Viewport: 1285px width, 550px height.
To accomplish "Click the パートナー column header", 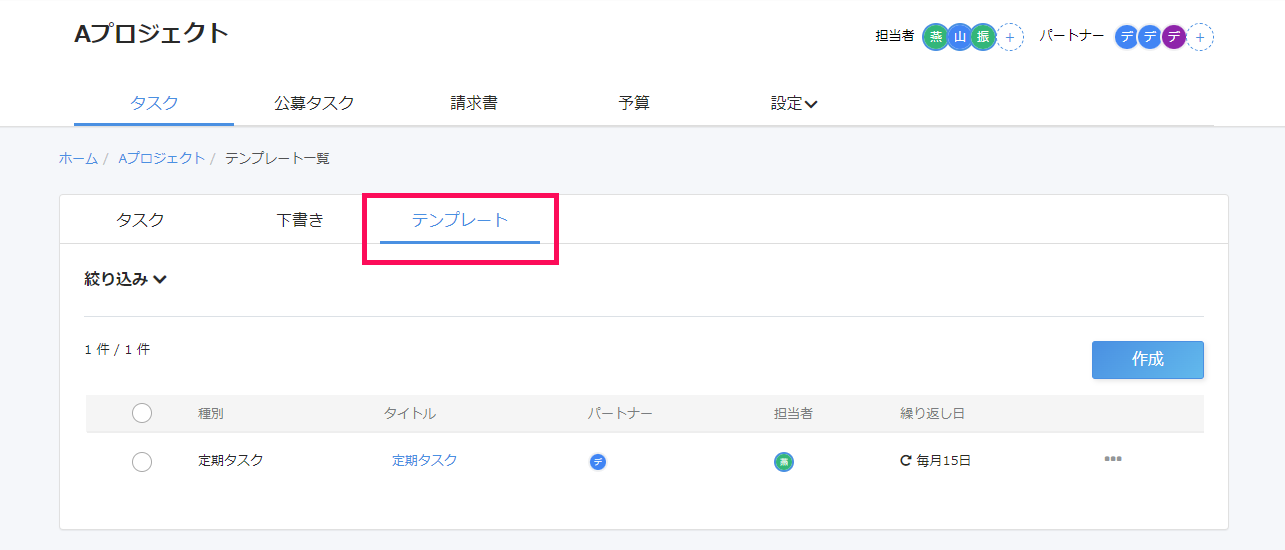I will [x=620, y=413].
